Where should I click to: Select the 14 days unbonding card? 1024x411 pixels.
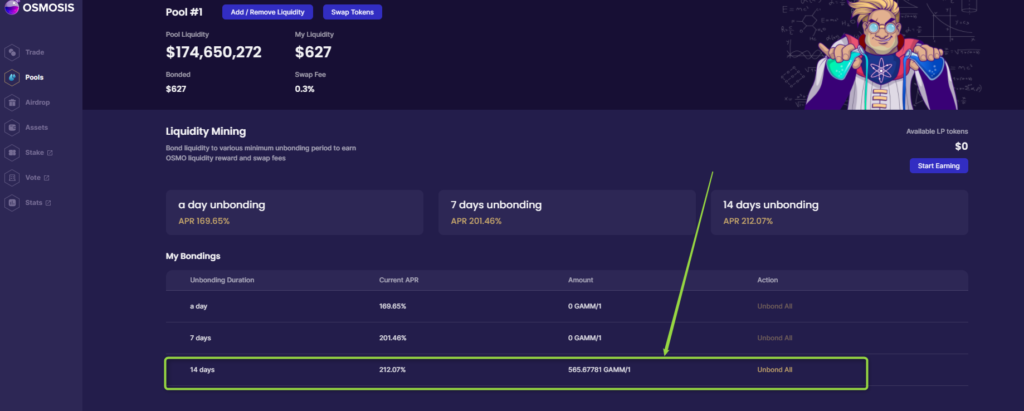[839, 212]
